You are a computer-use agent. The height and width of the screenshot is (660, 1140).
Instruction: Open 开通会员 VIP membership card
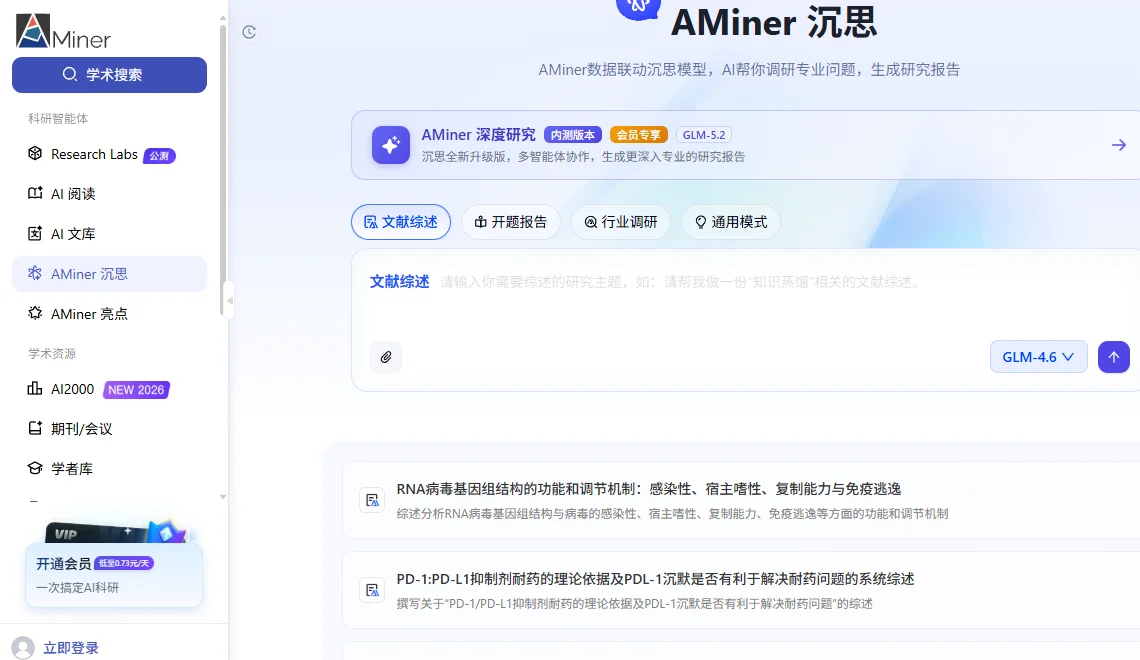(x=113, y=574)
